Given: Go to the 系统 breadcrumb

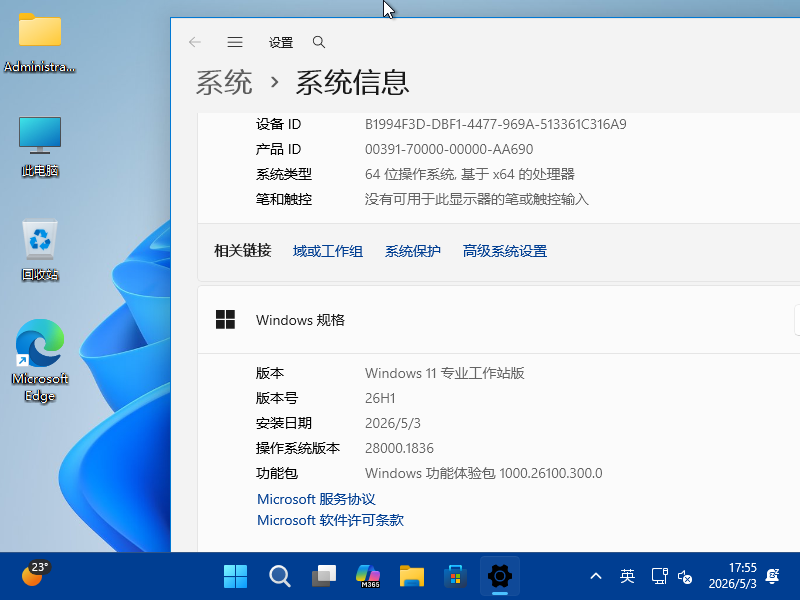Looking at the screenshot, I should pyautogui.click(x=224, y=82).
